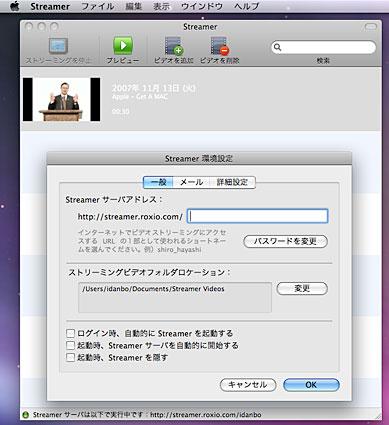This screenshot has height=425, width=389.
Task: Enable launching Streamer automatically at login
Action: (70, 333)
